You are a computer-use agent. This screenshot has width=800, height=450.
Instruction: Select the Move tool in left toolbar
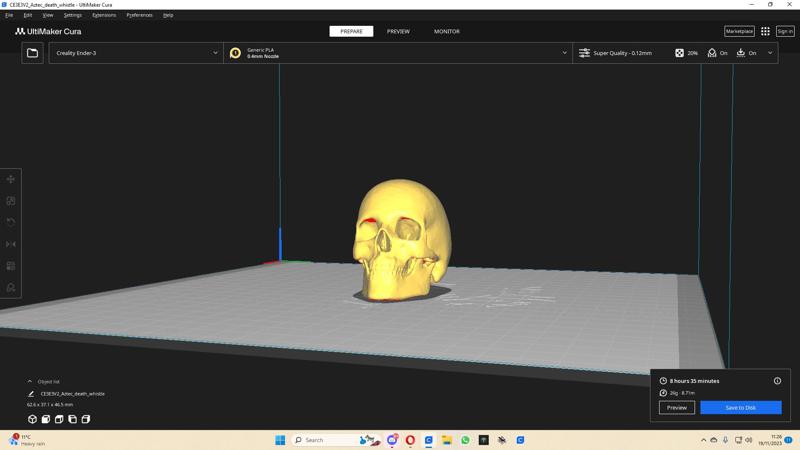pos(11,179)
